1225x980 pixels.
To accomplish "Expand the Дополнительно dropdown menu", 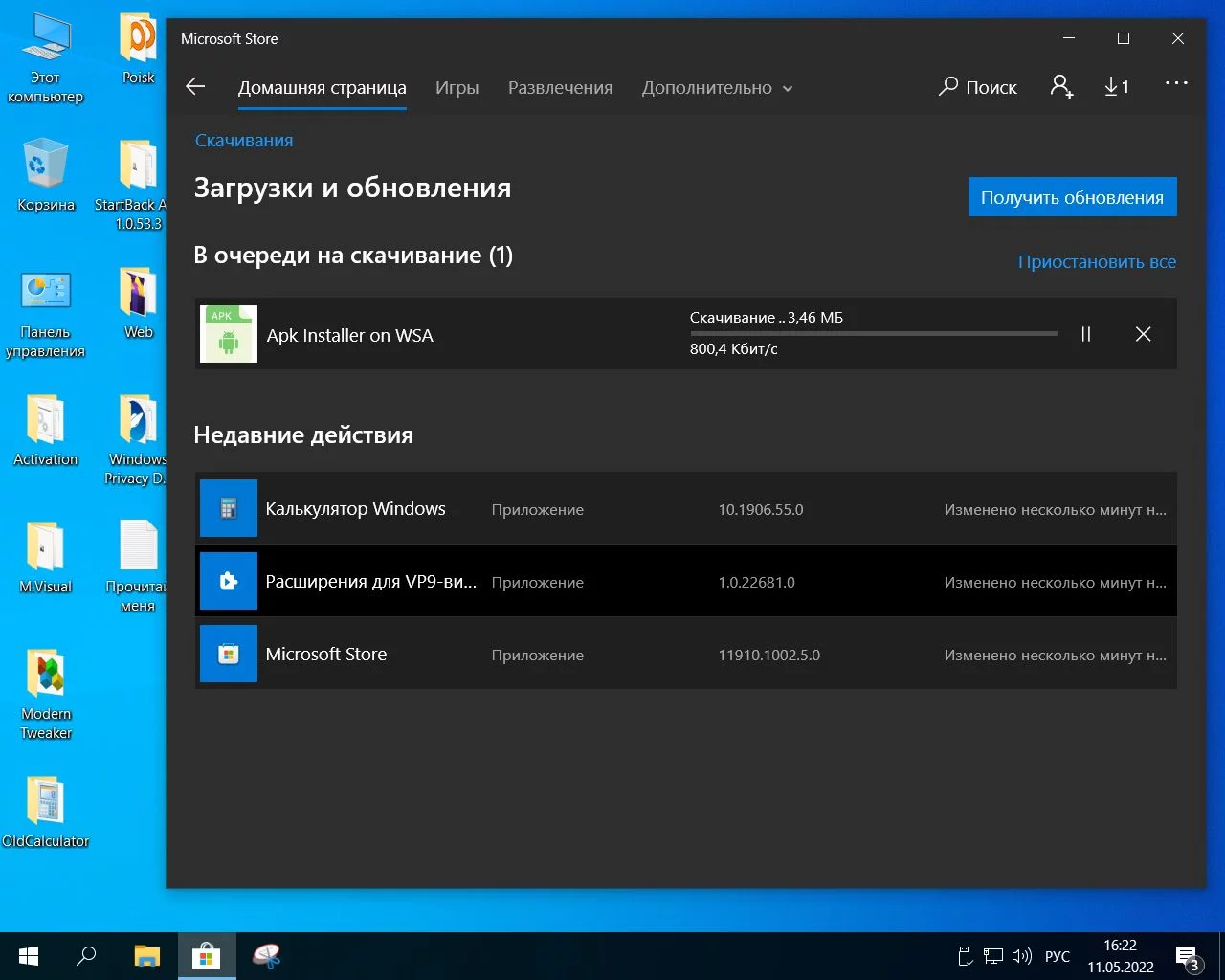I will tap(717, 88).
